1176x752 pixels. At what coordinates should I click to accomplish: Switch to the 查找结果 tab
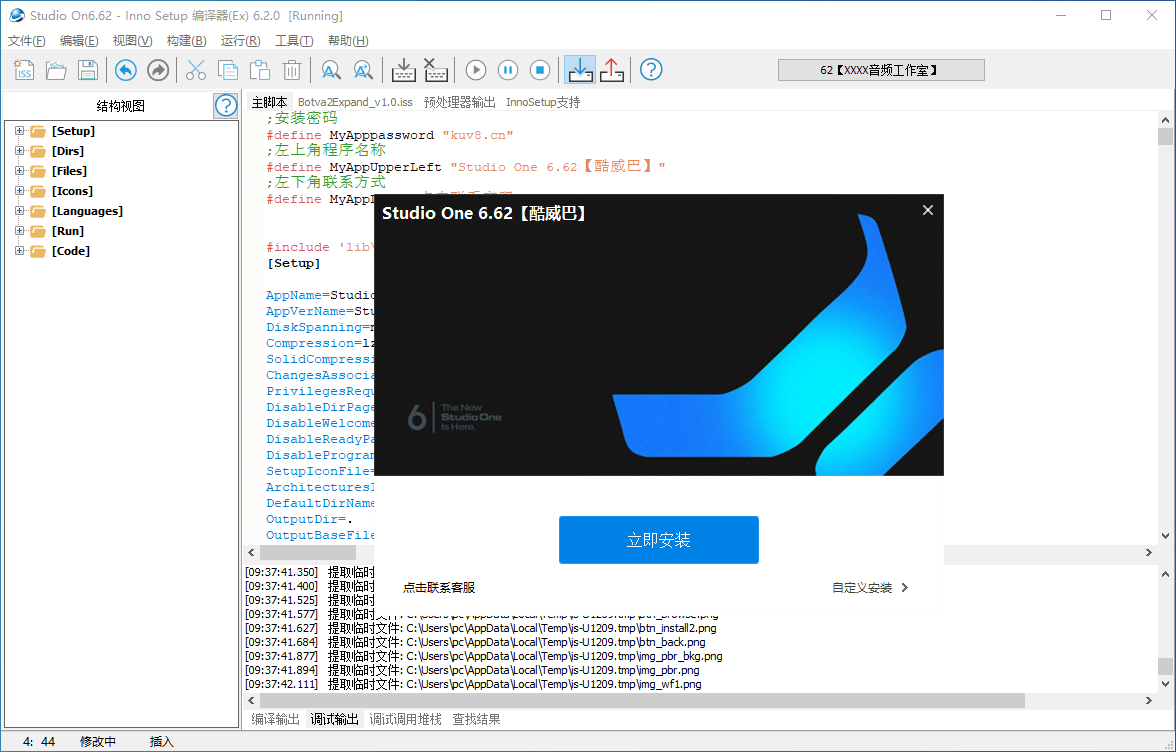pyautogui.click(x=476, y=719)
